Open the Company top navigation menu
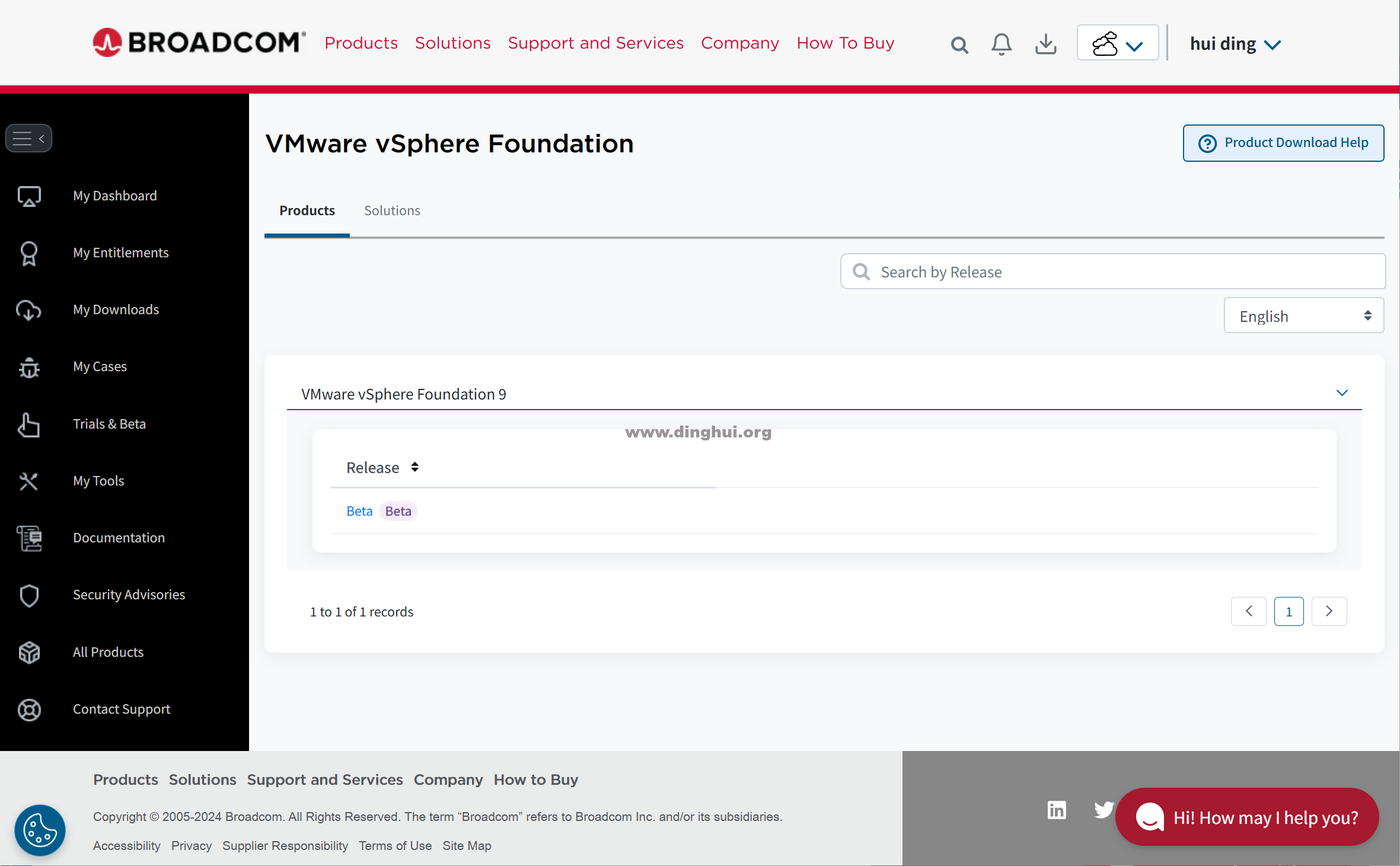 coord(739,43)
